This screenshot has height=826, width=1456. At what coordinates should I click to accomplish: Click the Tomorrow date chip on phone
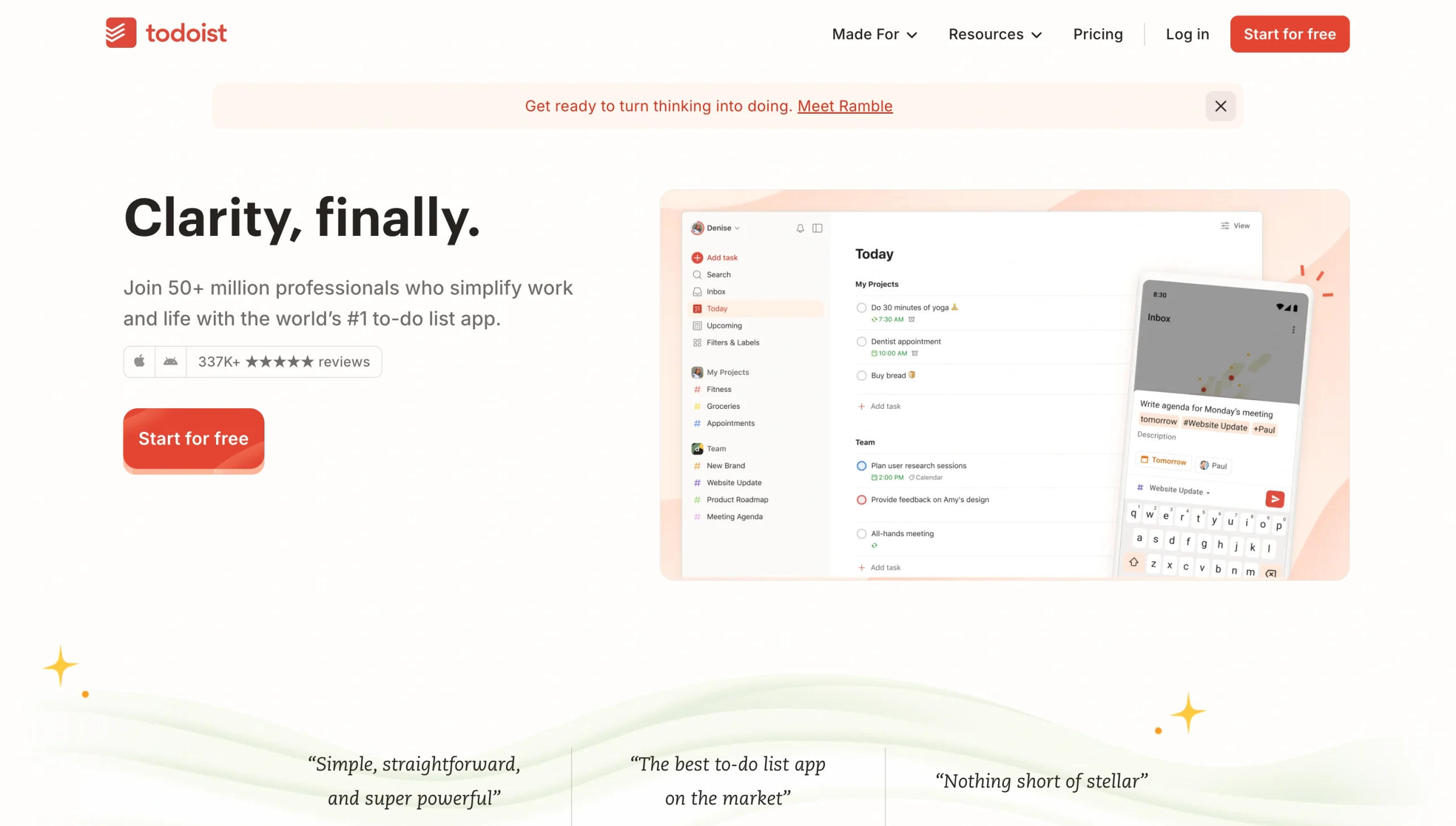click(x=1163, y=460)
